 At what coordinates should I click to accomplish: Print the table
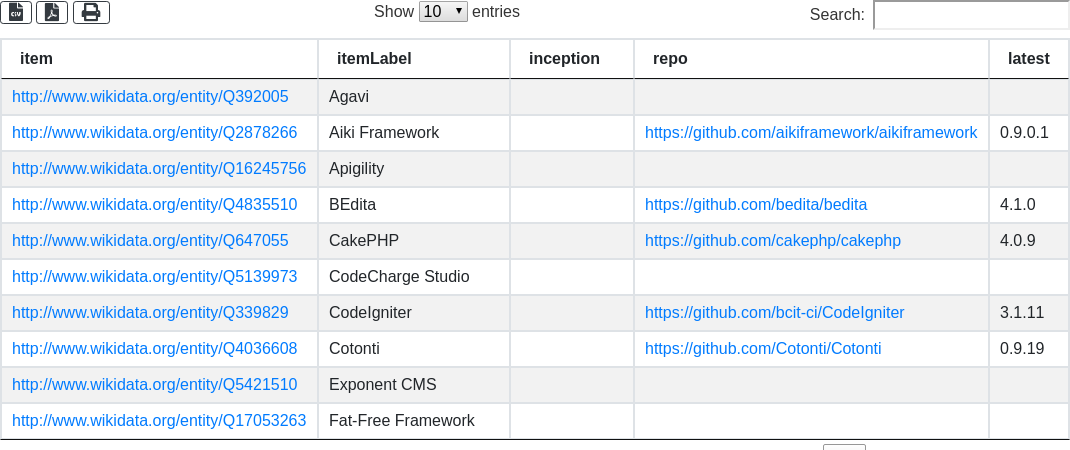91,12
